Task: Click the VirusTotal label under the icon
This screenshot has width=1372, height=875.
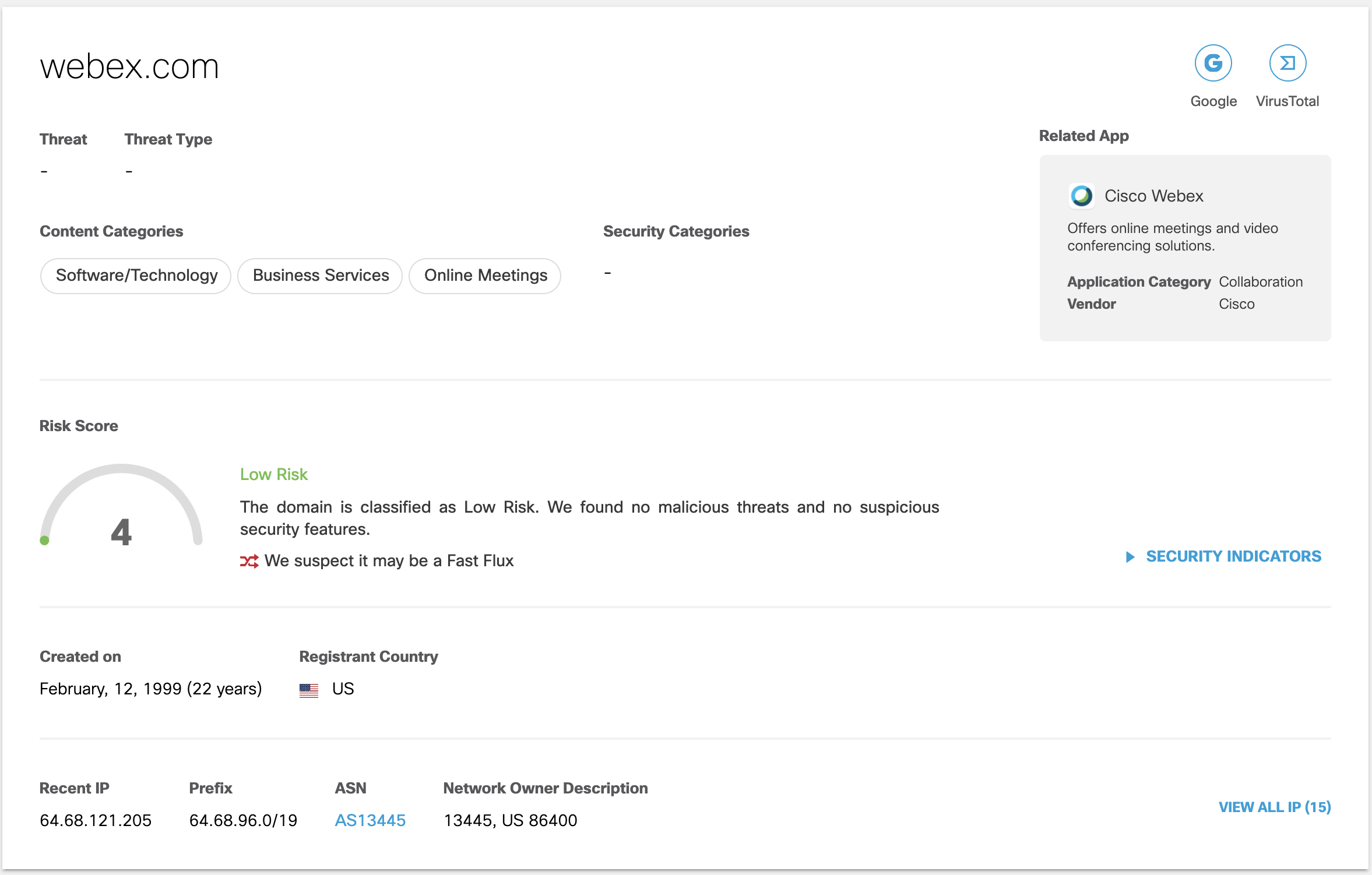Action: point(1287,101)
